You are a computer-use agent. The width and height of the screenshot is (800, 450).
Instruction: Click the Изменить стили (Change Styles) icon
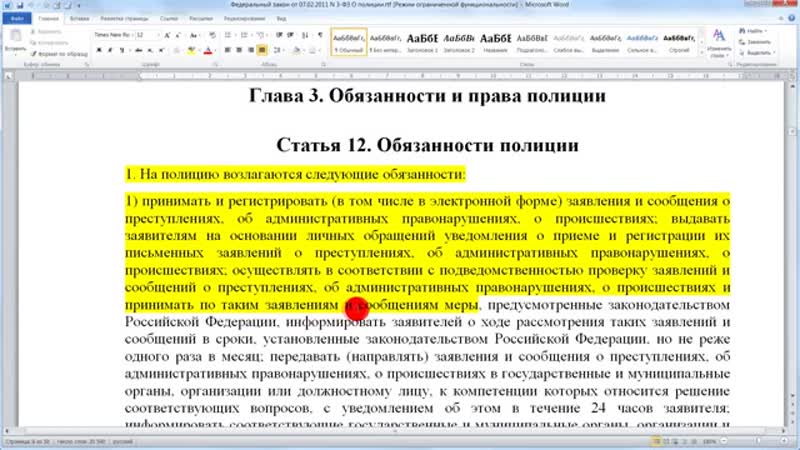coord(719,43)
